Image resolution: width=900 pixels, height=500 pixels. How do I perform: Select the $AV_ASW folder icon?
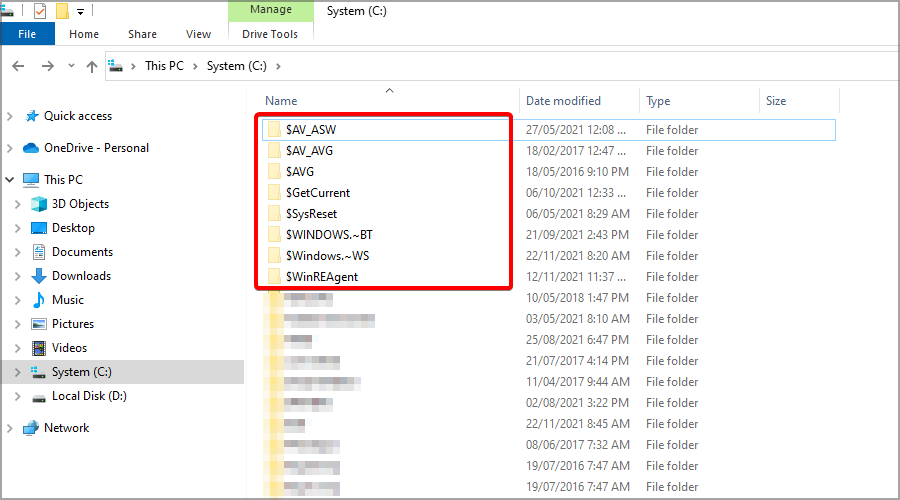pos(274,130)
